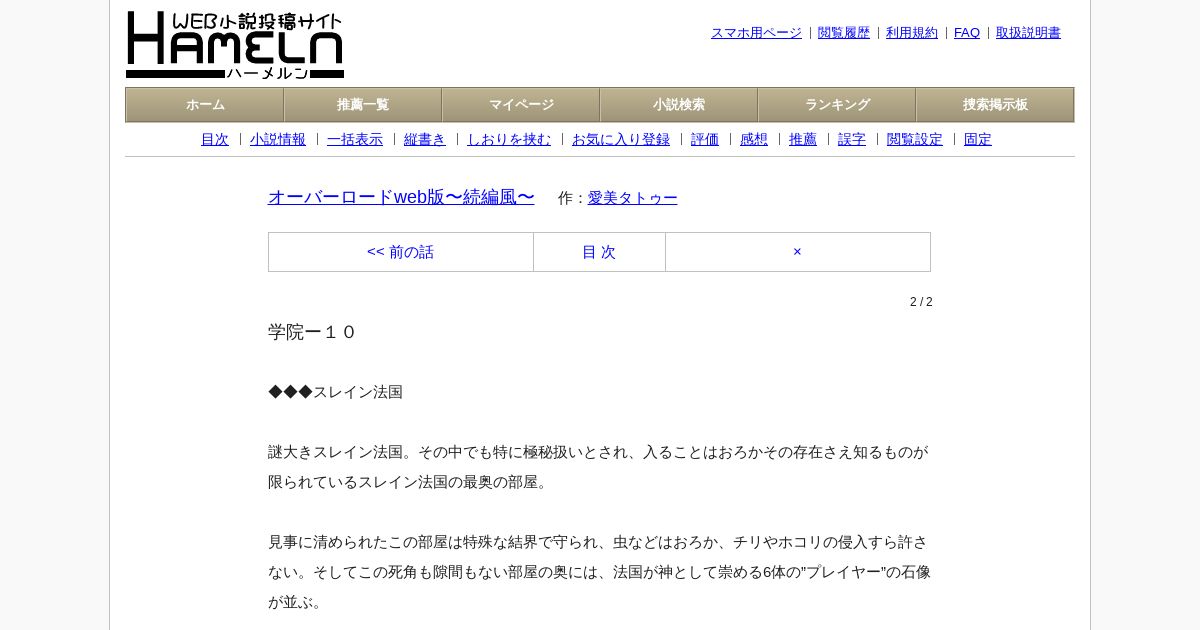This screenshot has width=1200, height=630.
Task: Click お気に入り登録
Action: pos(621,140)
